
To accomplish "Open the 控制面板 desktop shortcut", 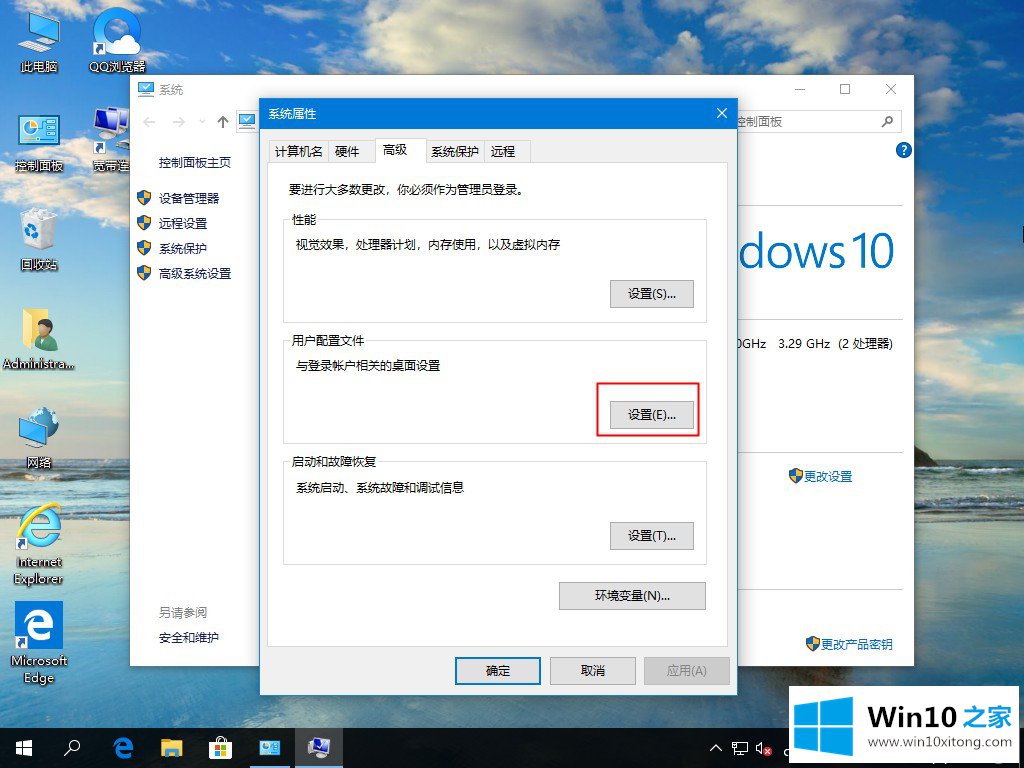I will coord(39,138).
